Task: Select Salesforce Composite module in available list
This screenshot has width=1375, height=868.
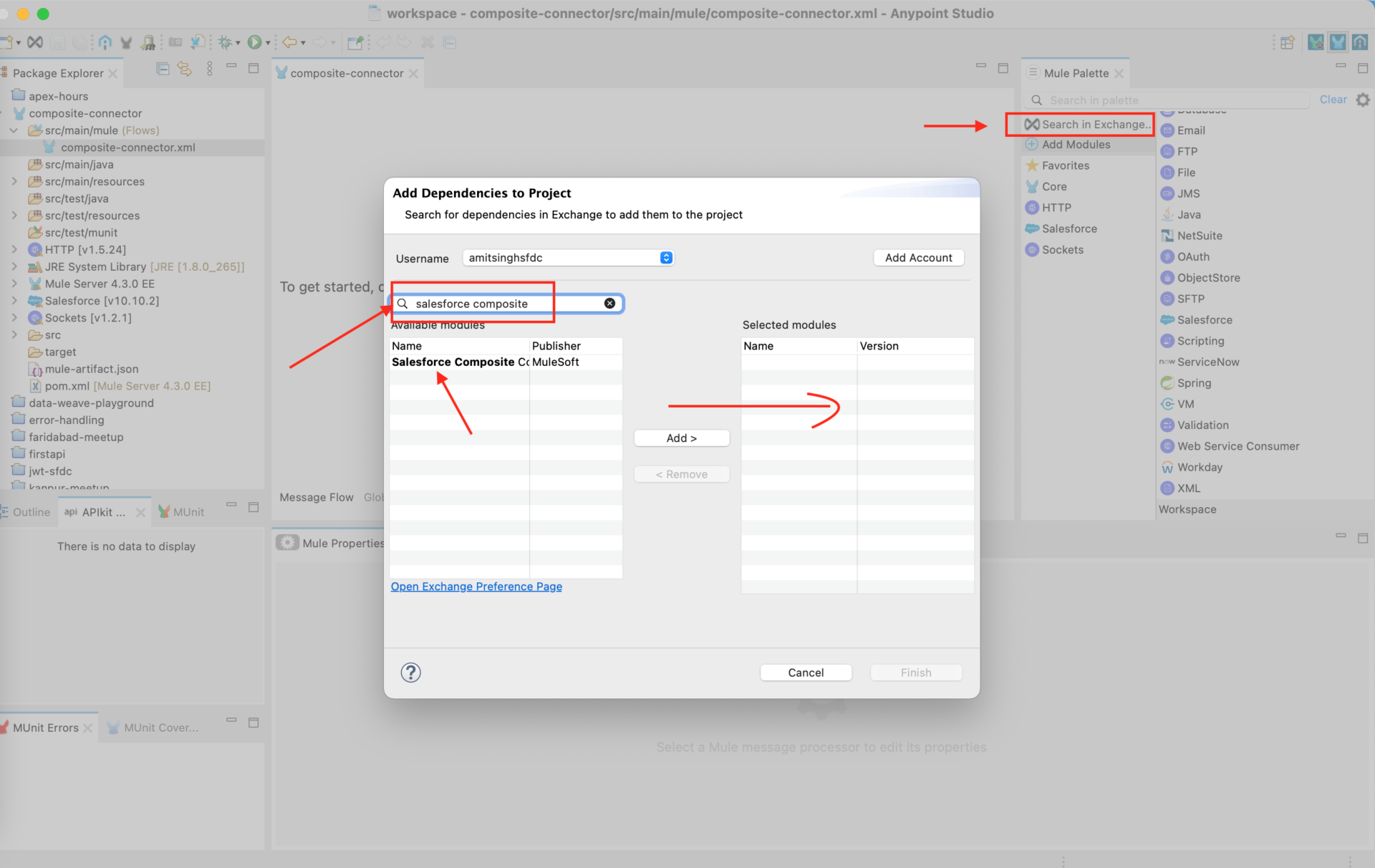Action: point(458,362)
